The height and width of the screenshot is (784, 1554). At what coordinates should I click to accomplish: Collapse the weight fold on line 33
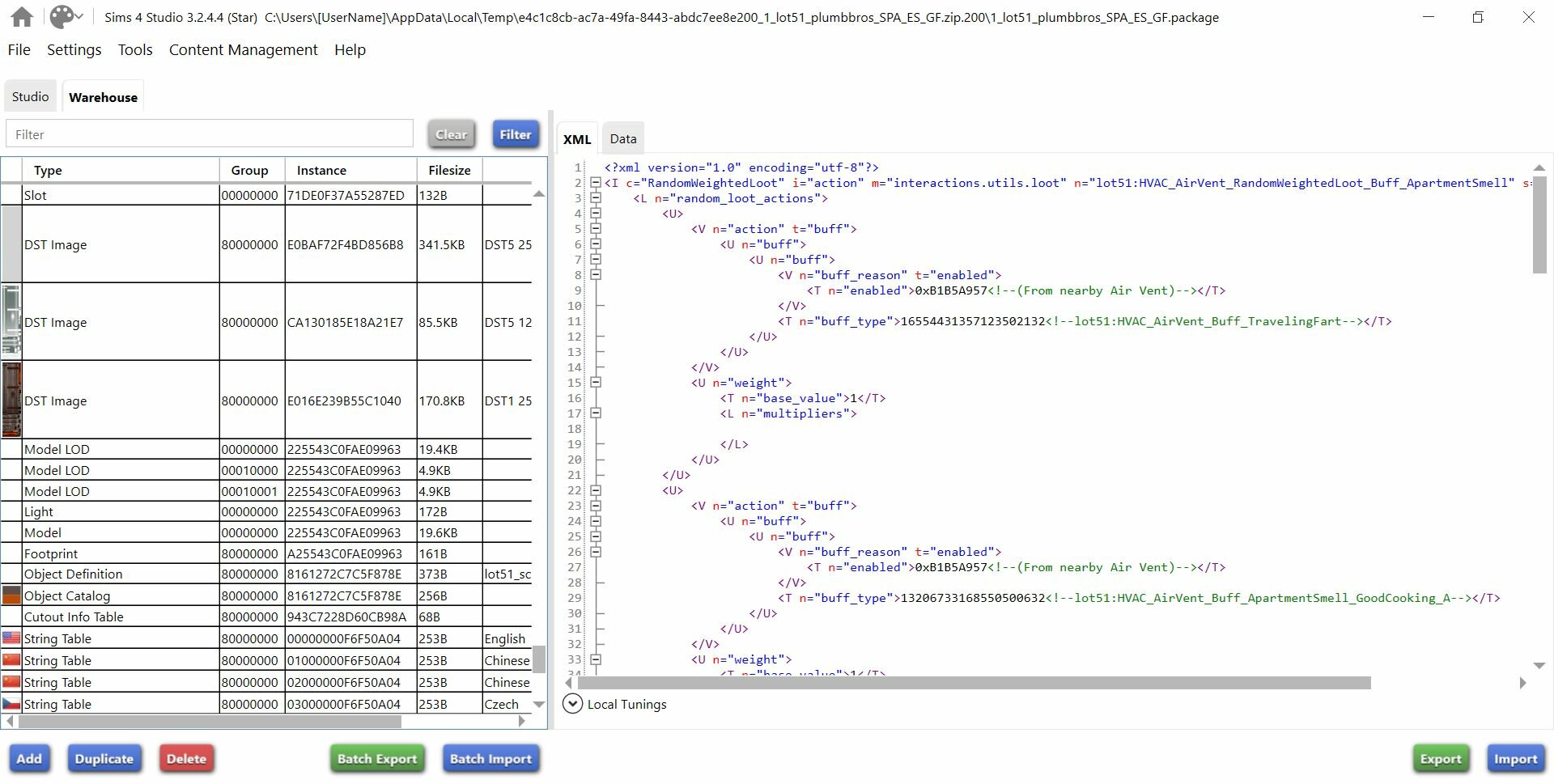(x=596, y=659)
